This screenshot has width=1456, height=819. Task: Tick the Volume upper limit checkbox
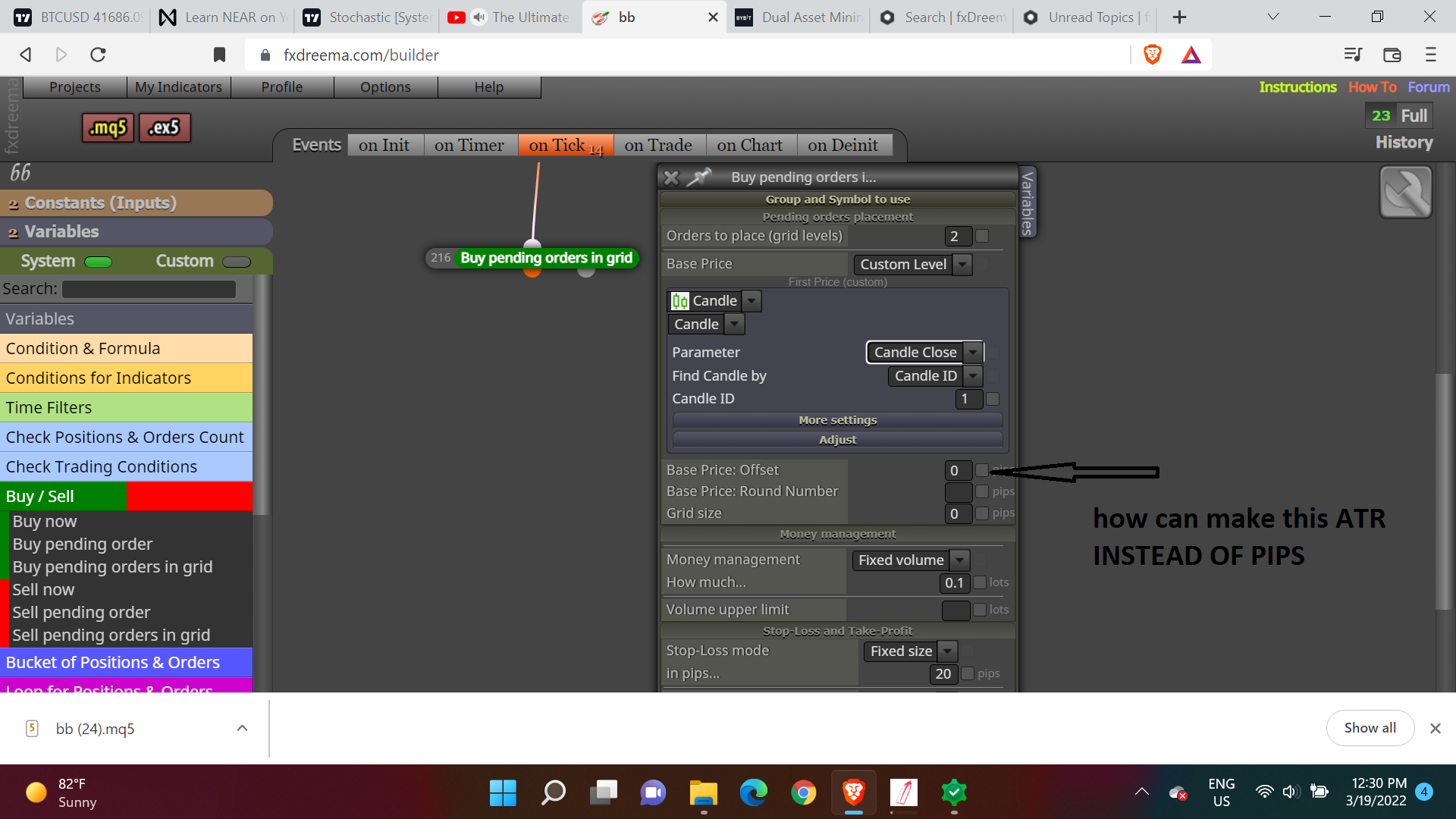980,610
